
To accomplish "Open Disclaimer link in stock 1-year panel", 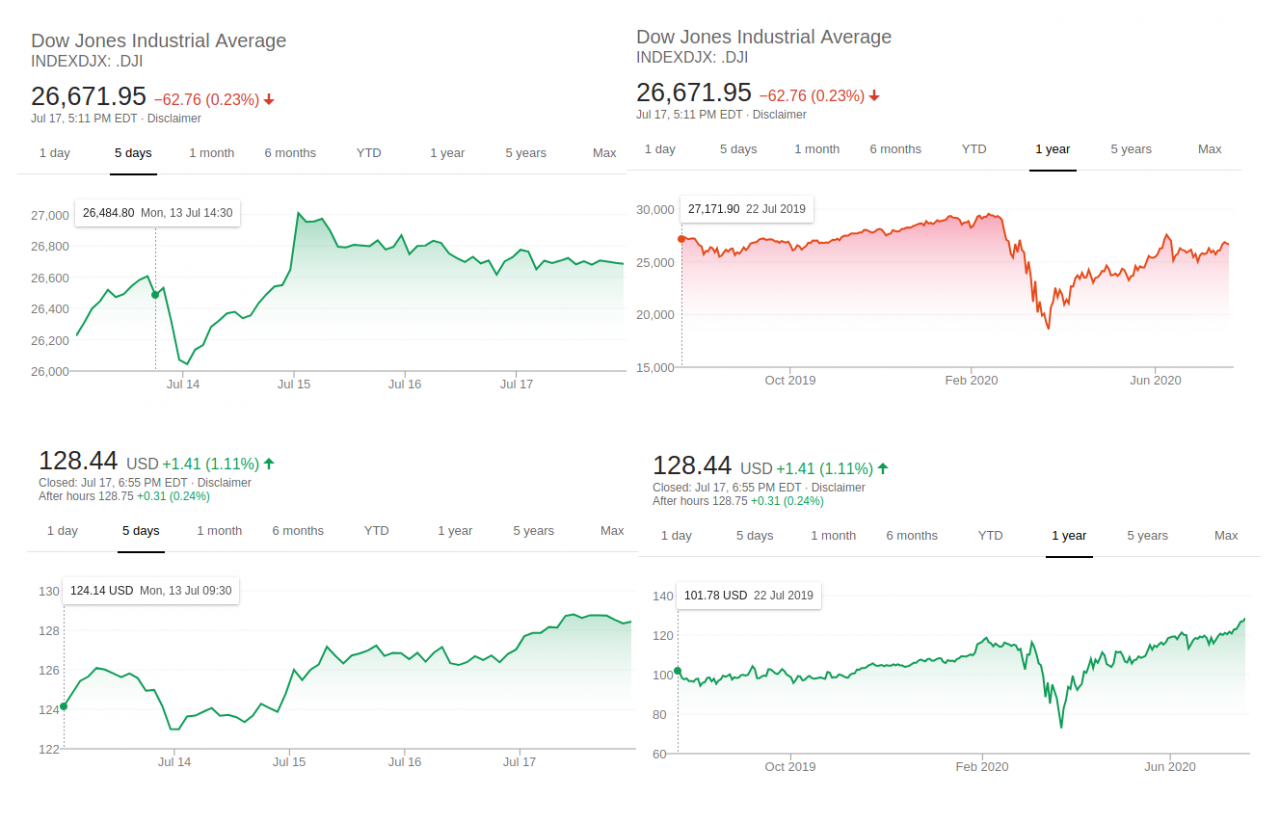I will click(x=838, y=488).
